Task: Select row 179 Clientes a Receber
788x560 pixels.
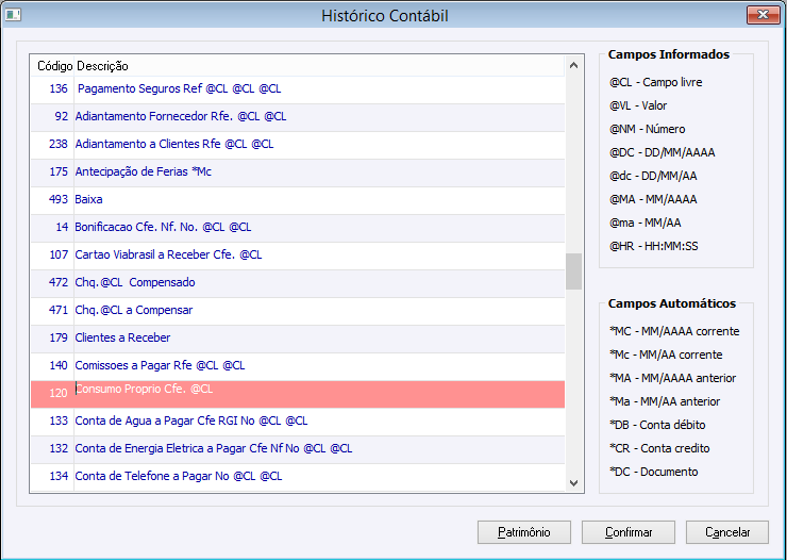Action: click(298, 338)
